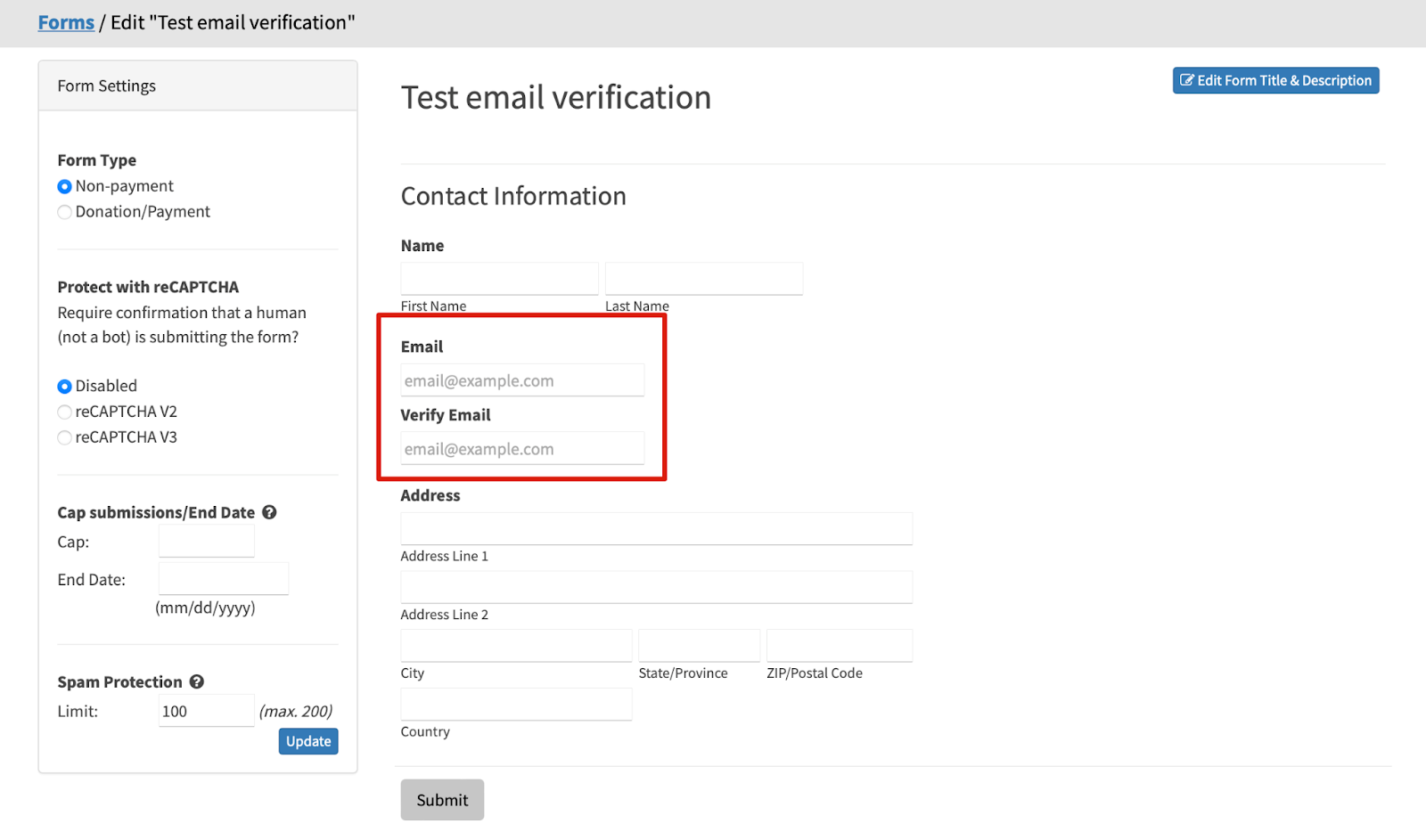Image resolution: width=1426 pixels, height=840 pixels.
Task: Click the Verify Email input field
Action: coord(522,449)
